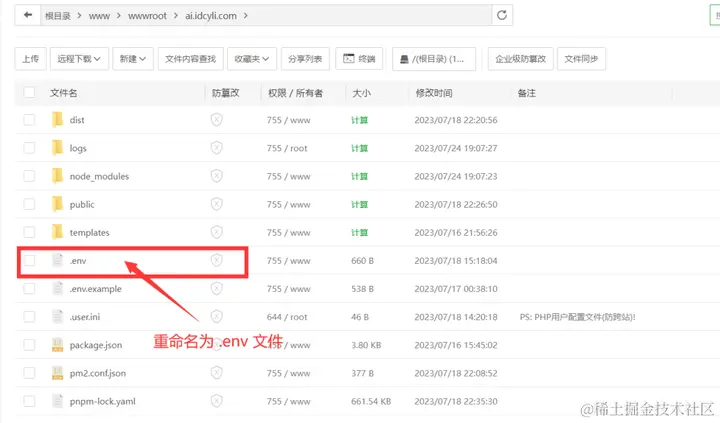This screenshot has width=720, height=423.
Task: Check the templates folder checkbox
Action: [x=29, y=232]
